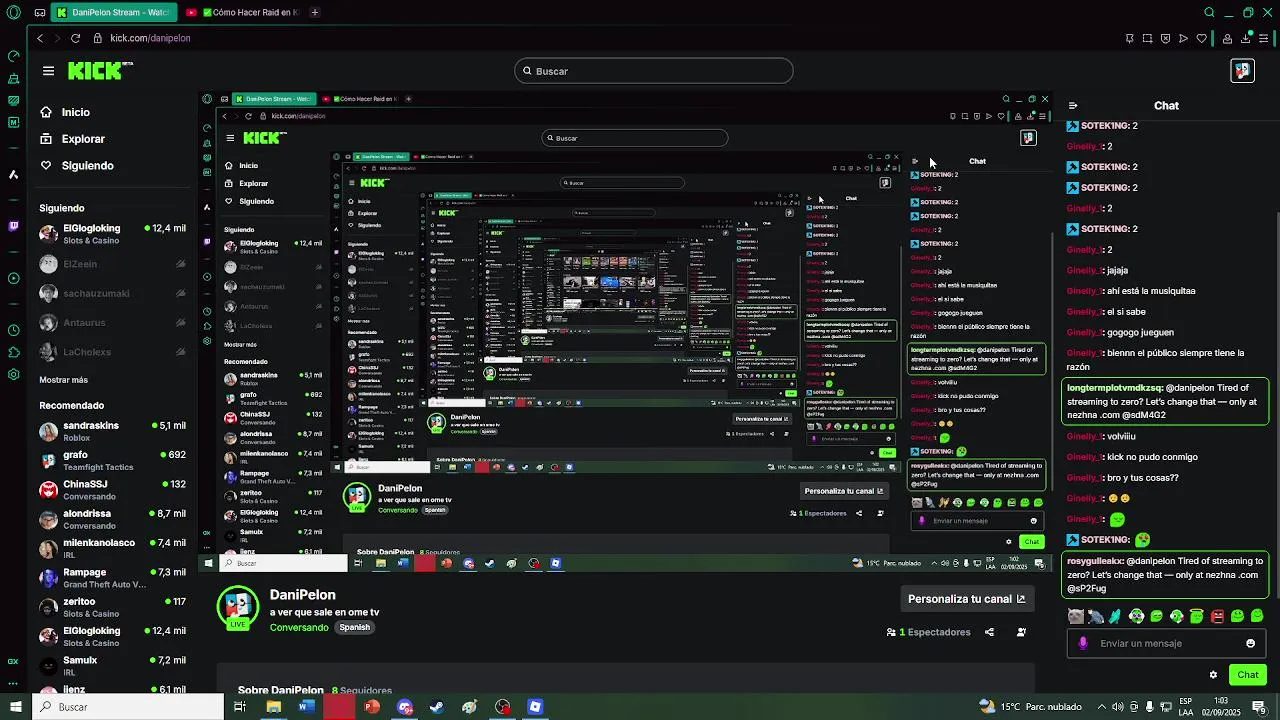Click Kick search Buscar field
This screenshot has height=720, width=1280.
[654, 71]
